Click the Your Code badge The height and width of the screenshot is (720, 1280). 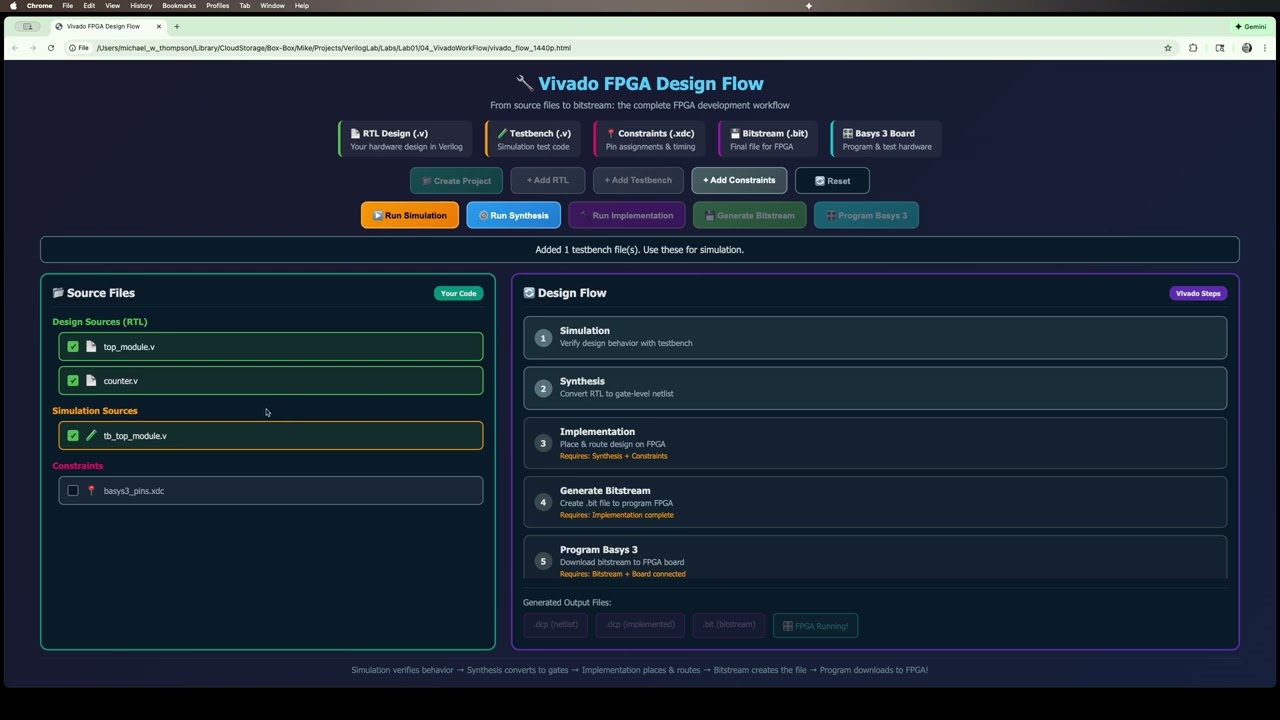point(459,293)
